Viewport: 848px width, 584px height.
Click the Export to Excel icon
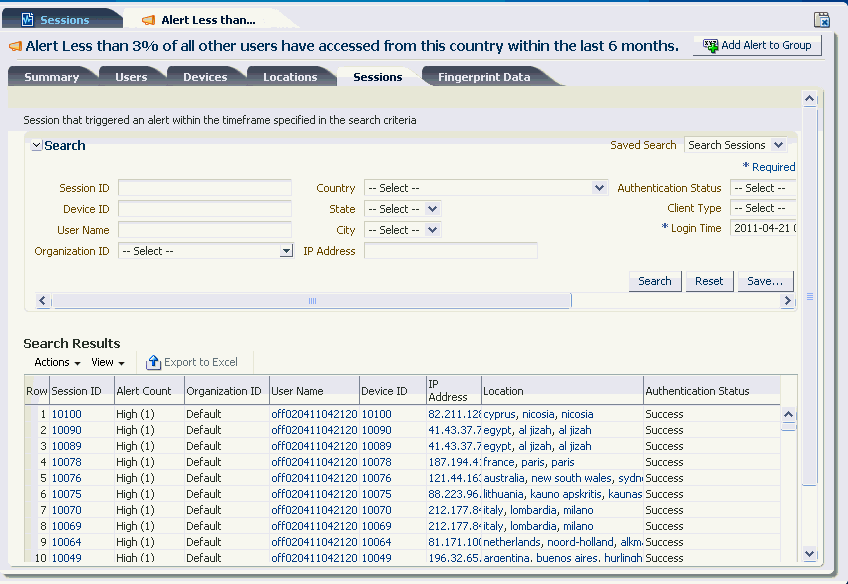tap(155, 362)
